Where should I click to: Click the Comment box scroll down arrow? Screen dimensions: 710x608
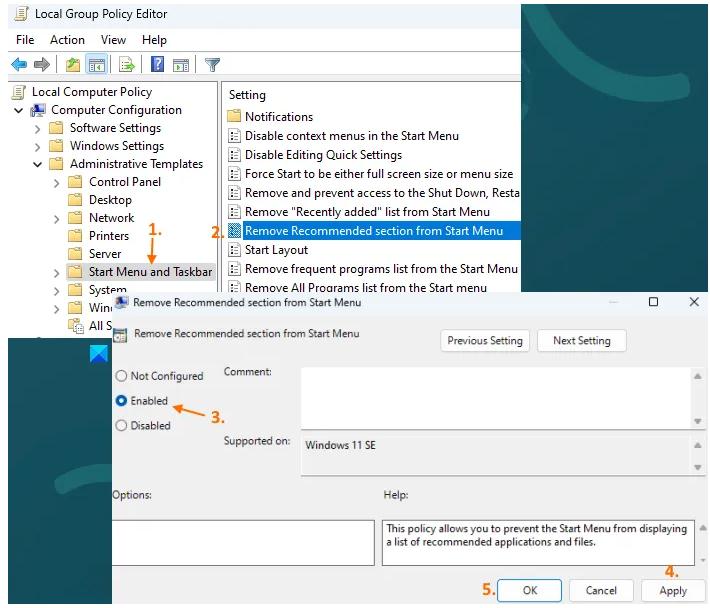(x=697, y=419)
